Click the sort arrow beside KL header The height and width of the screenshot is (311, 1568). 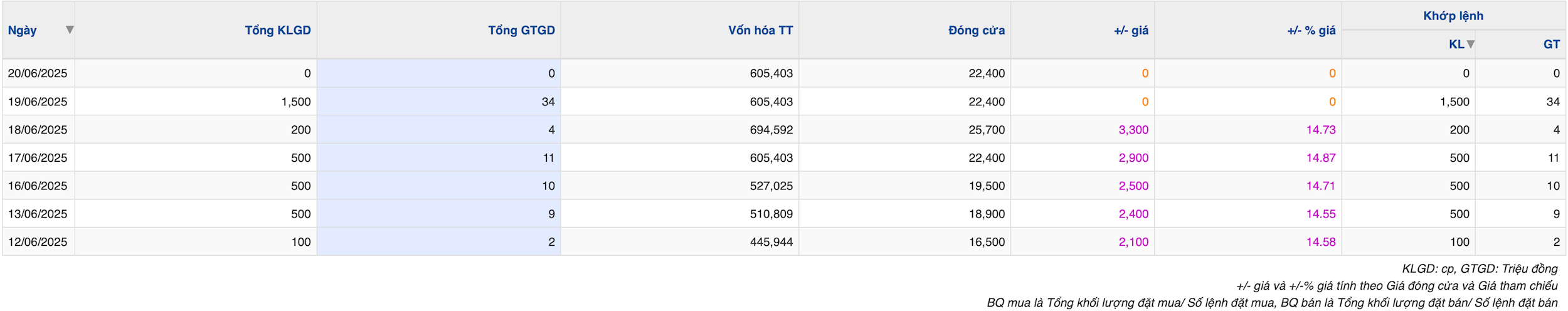(1470, 44)
